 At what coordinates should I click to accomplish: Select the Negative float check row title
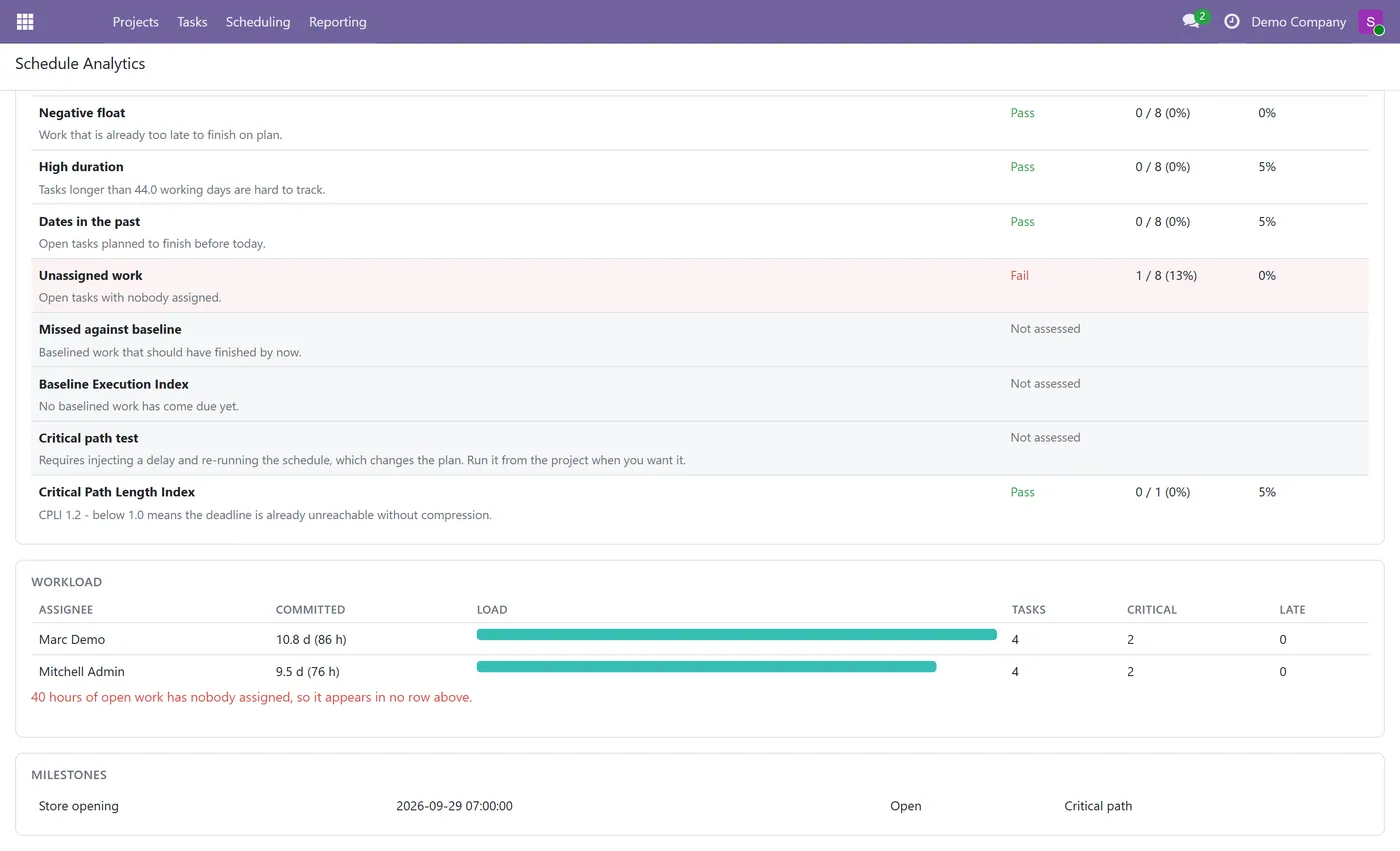pyautogui.click(x=82, y=113)
